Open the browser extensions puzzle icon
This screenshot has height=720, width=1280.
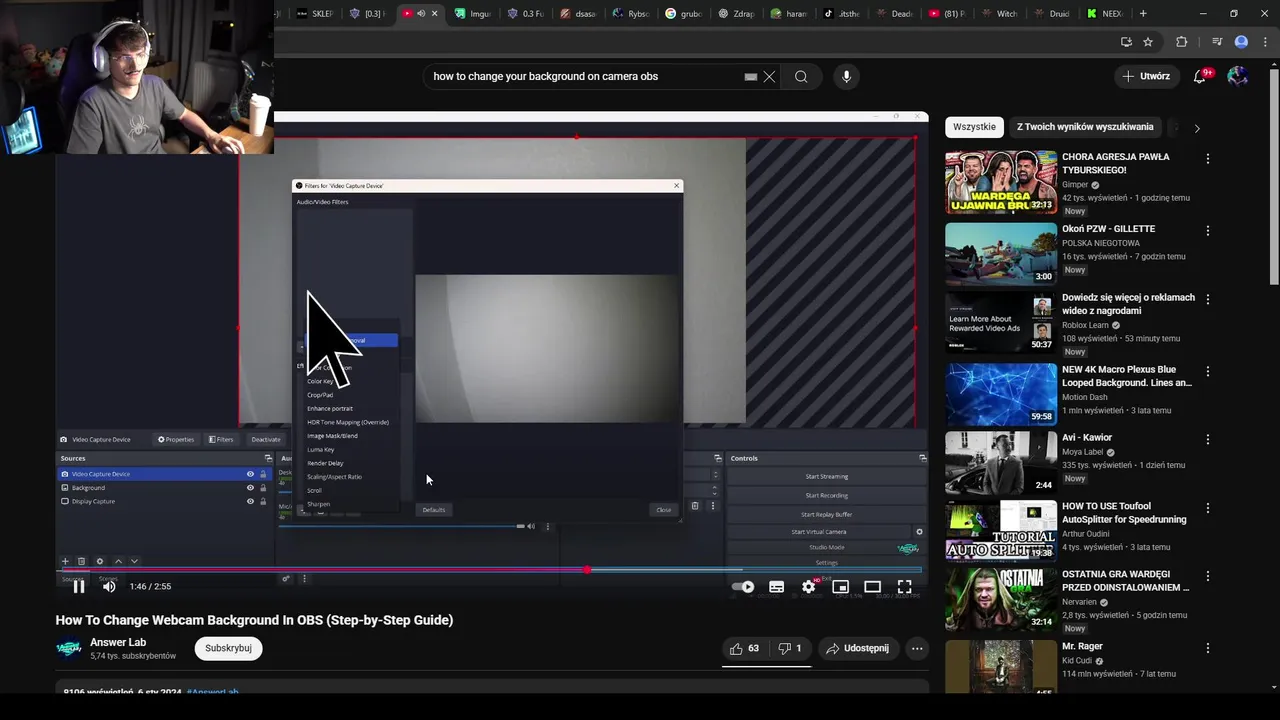(1182, 42)
